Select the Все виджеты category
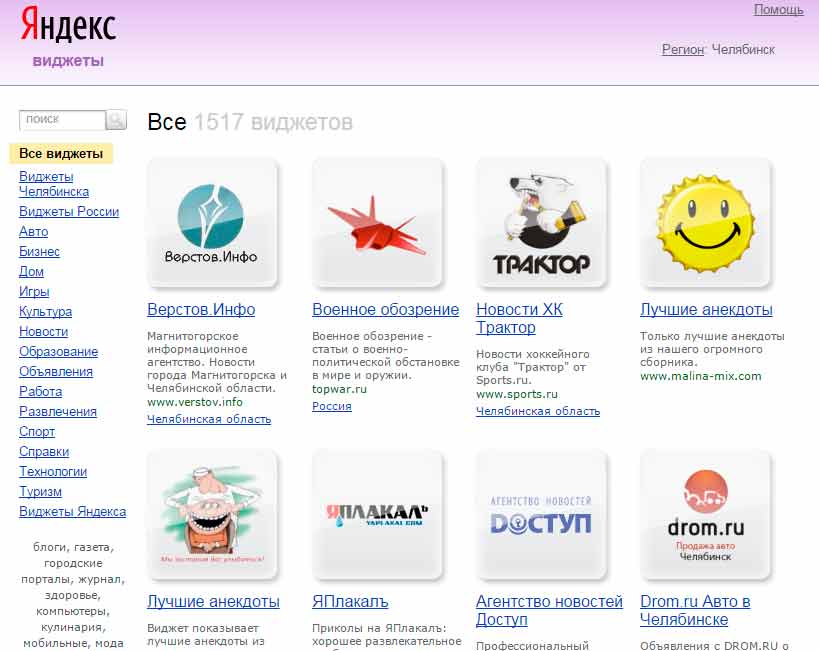This screenshot has width=819, height=651. tap(61, 154)
